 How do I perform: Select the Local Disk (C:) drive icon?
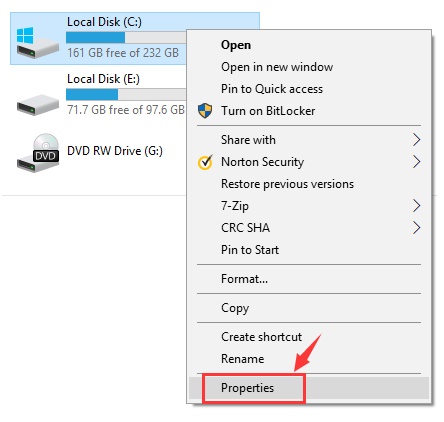tap(38, 42)
